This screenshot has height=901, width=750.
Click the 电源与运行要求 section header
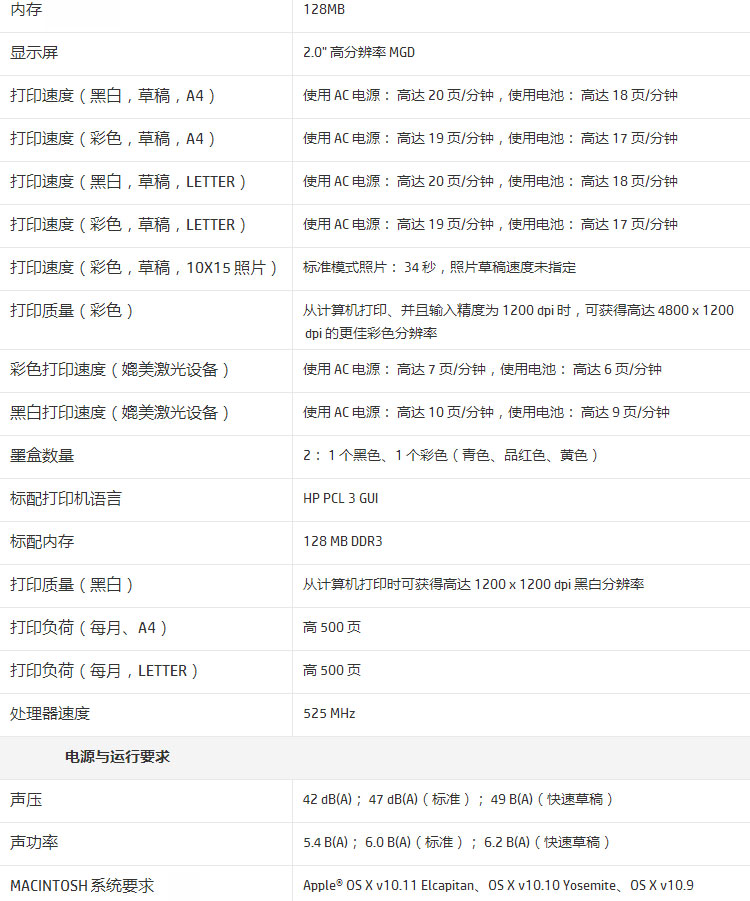click(117, 757)
